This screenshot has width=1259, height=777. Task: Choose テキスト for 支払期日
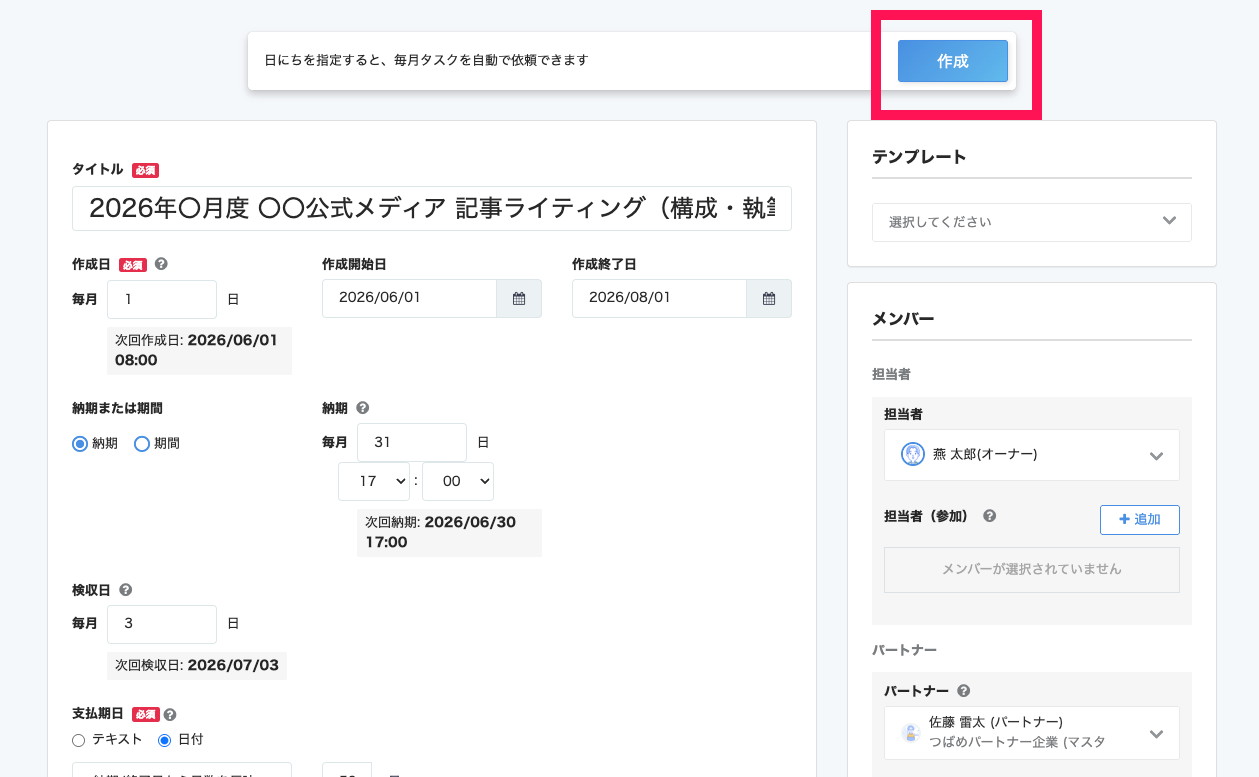pyautogui.click(x=79, y=740)
